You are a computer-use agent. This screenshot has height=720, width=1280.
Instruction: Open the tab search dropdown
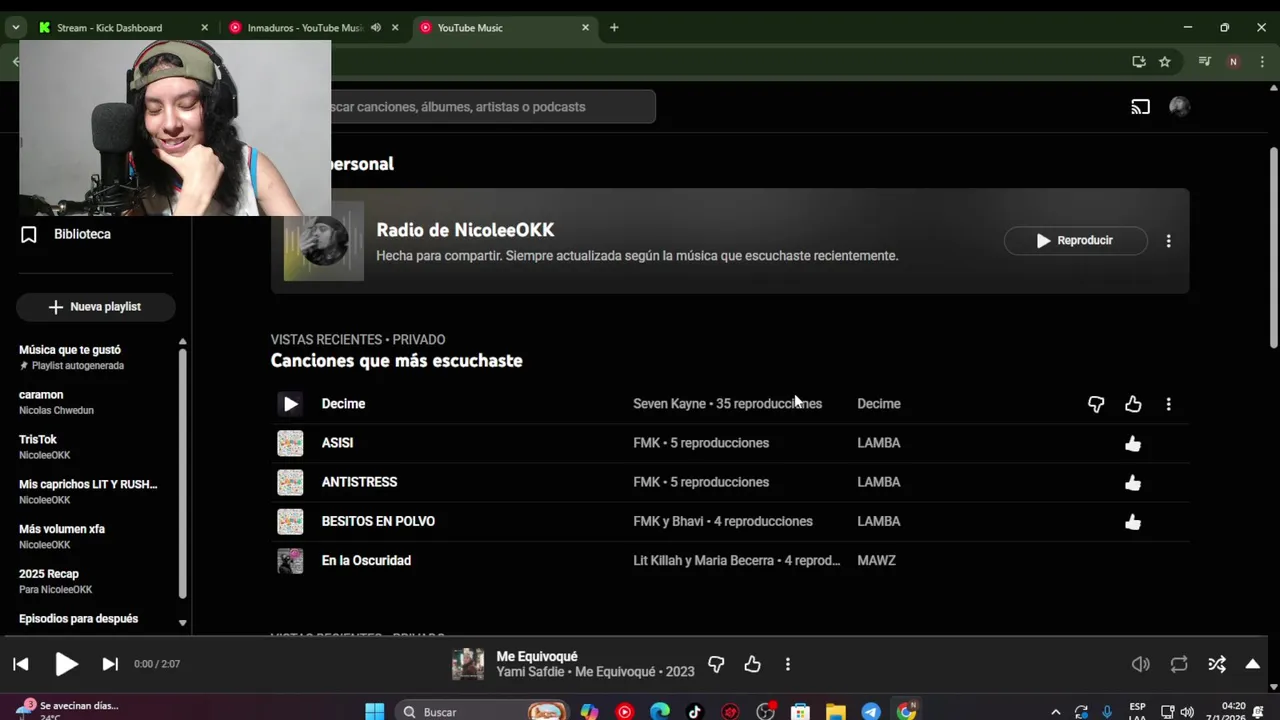pos(16,28)
